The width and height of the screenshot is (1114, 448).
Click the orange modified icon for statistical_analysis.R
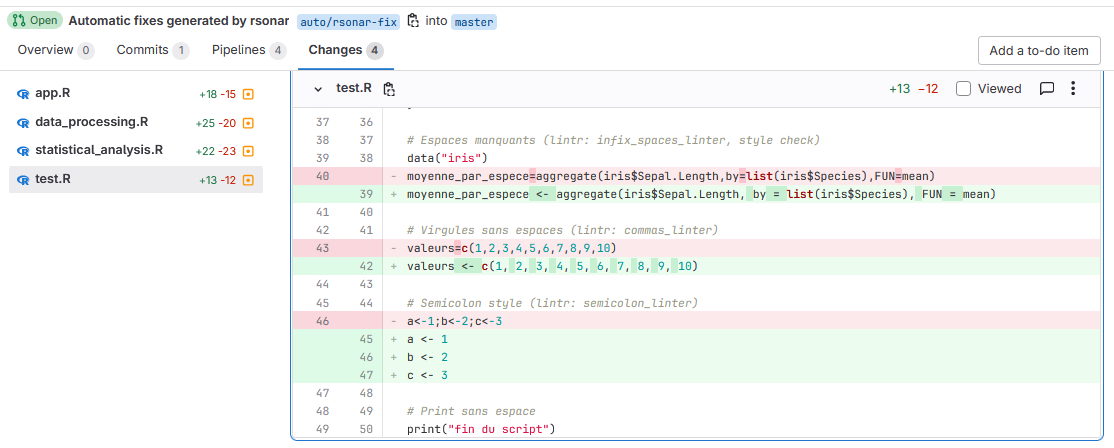pyautogui.click(x=248, y=151)
